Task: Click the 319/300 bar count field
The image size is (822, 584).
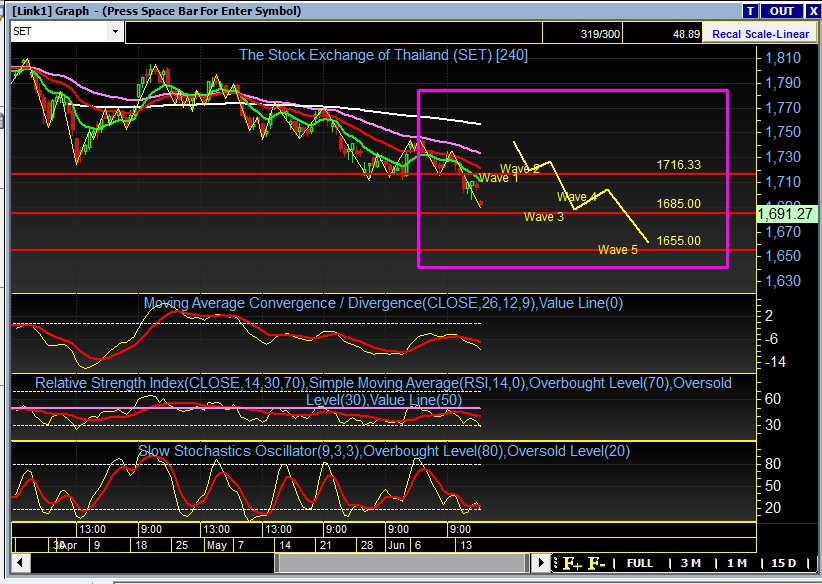Action: (582, 34)
